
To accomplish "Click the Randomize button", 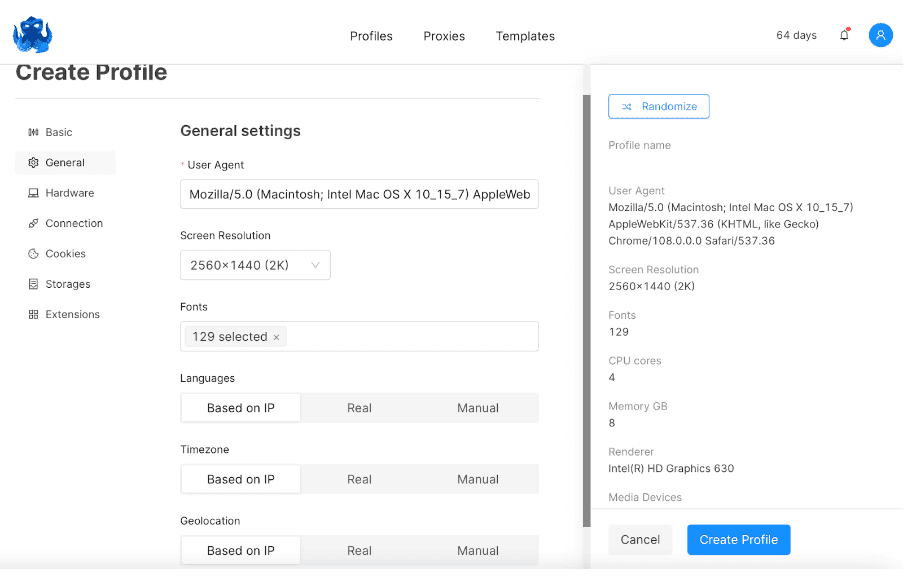I will tap(658, 106).
